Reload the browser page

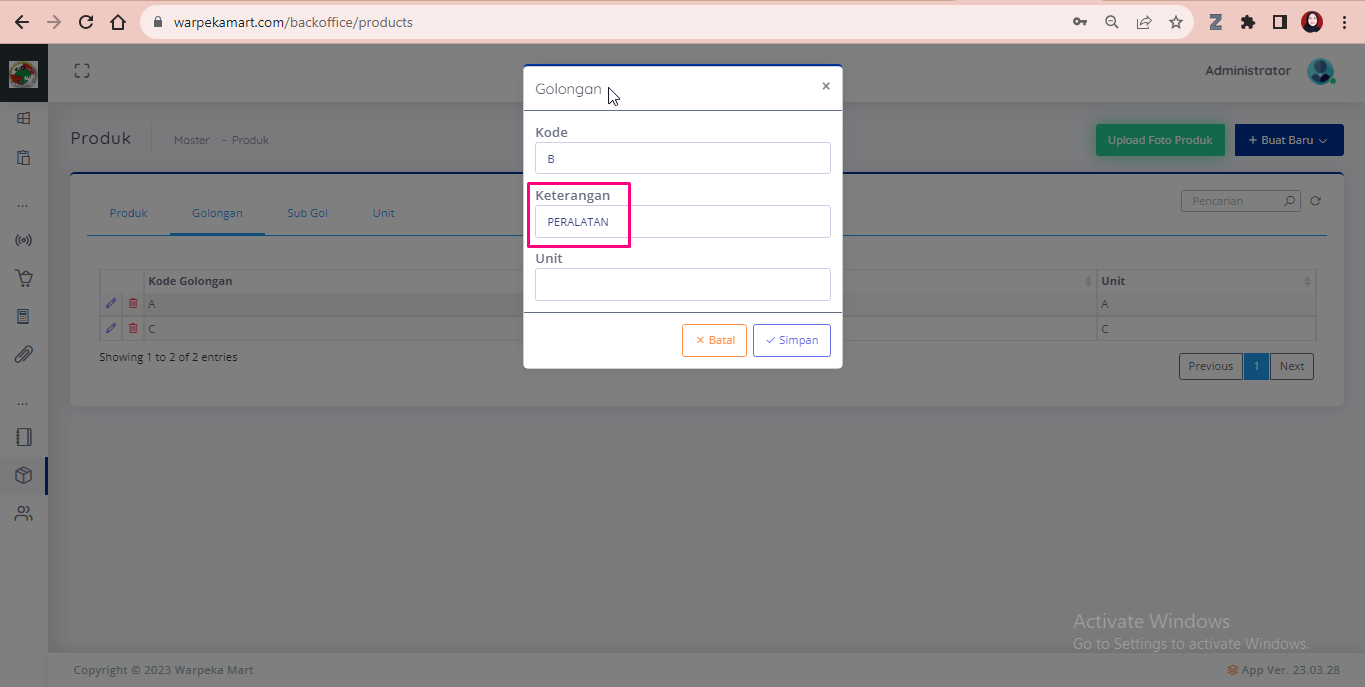pyautogui.click(x=86, y=22)
